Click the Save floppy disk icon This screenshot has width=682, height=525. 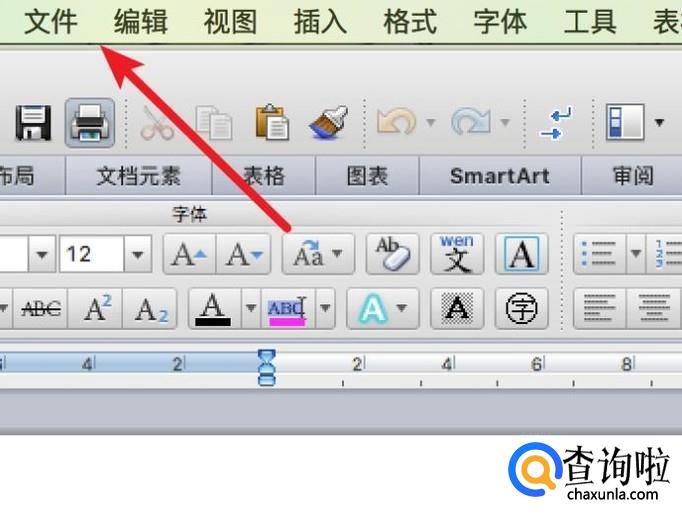pos(33,123)
